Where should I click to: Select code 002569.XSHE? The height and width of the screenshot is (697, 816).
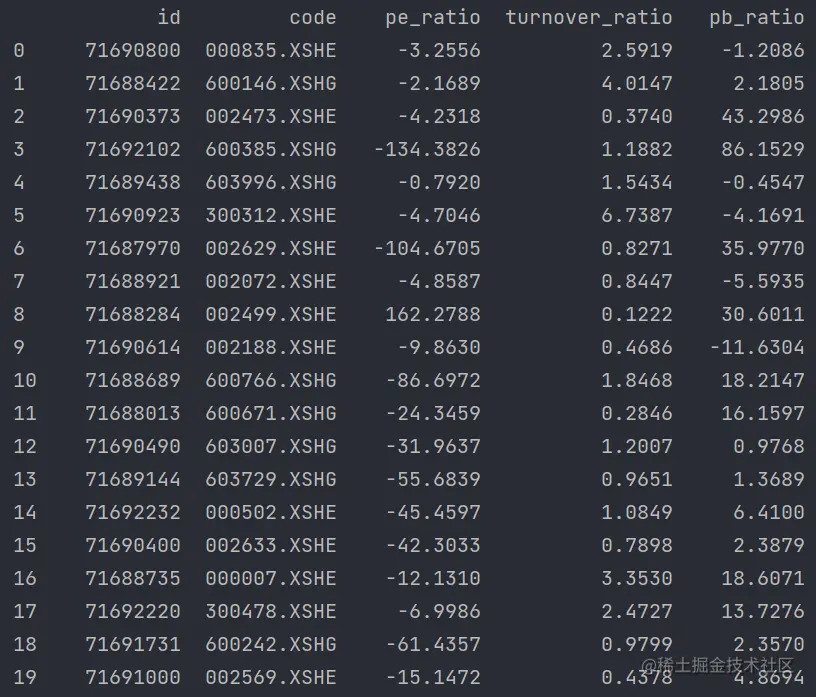coord(271,677)
